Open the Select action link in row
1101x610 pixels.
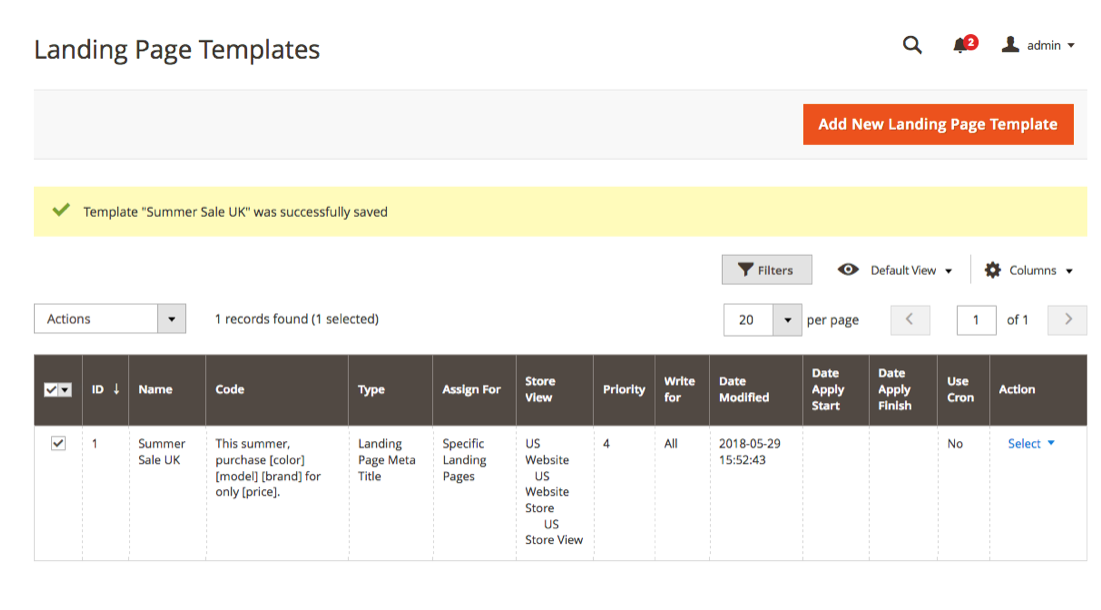(1031, 444)
